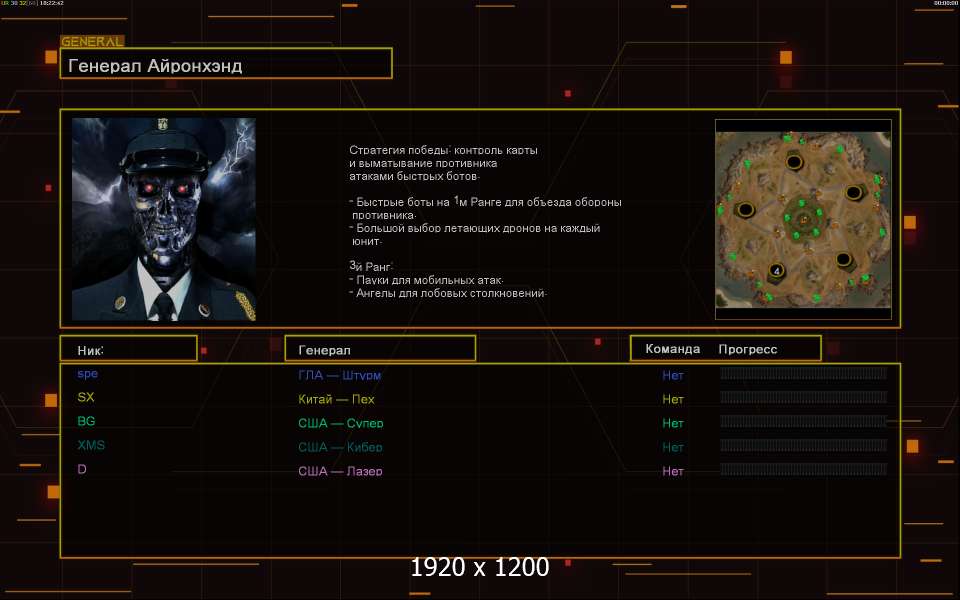Viewport: 960px width, 600px height.
Task: Click team value 'Нет' in SX row
Action: coord(672,399)
